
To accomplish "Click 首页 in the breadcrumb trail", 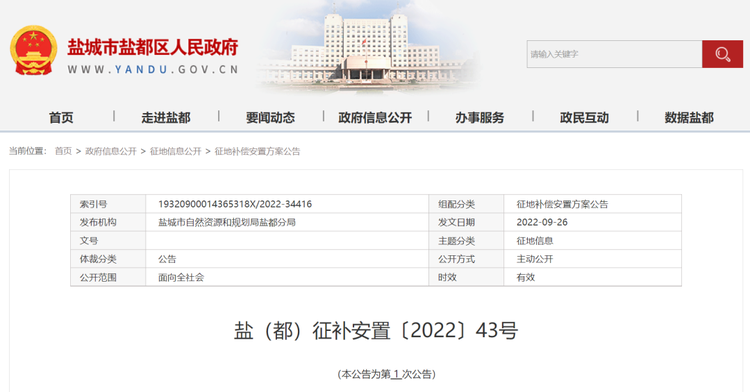I will click(x=63, y=152).
